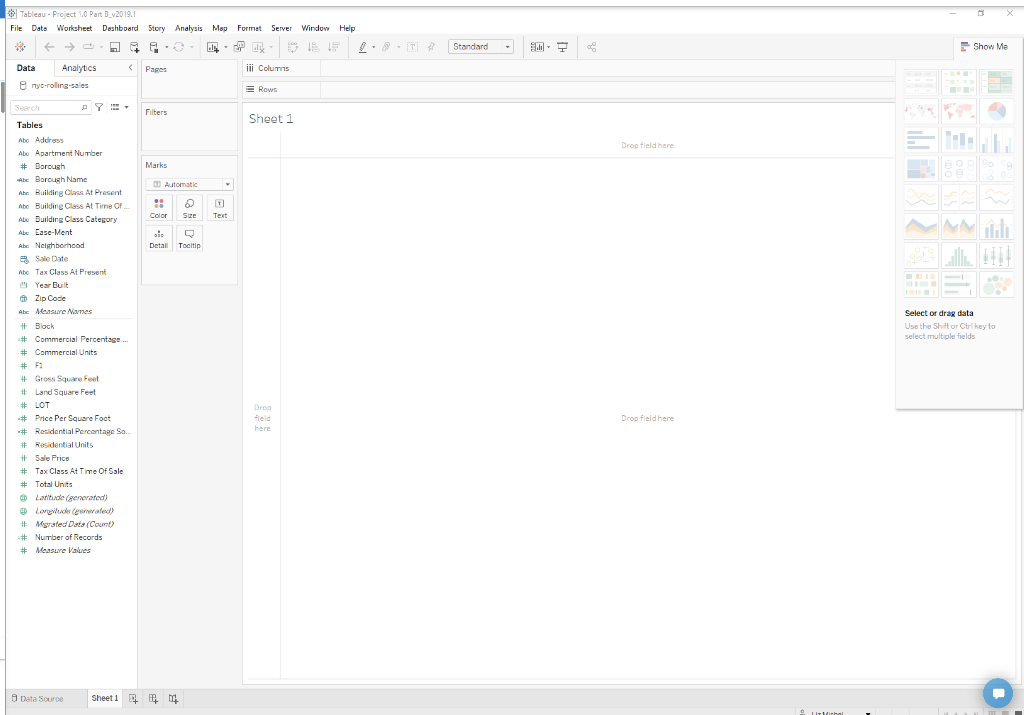Open the Automatic mark type dropdown
1024x715 pixels.
[189, 185]
